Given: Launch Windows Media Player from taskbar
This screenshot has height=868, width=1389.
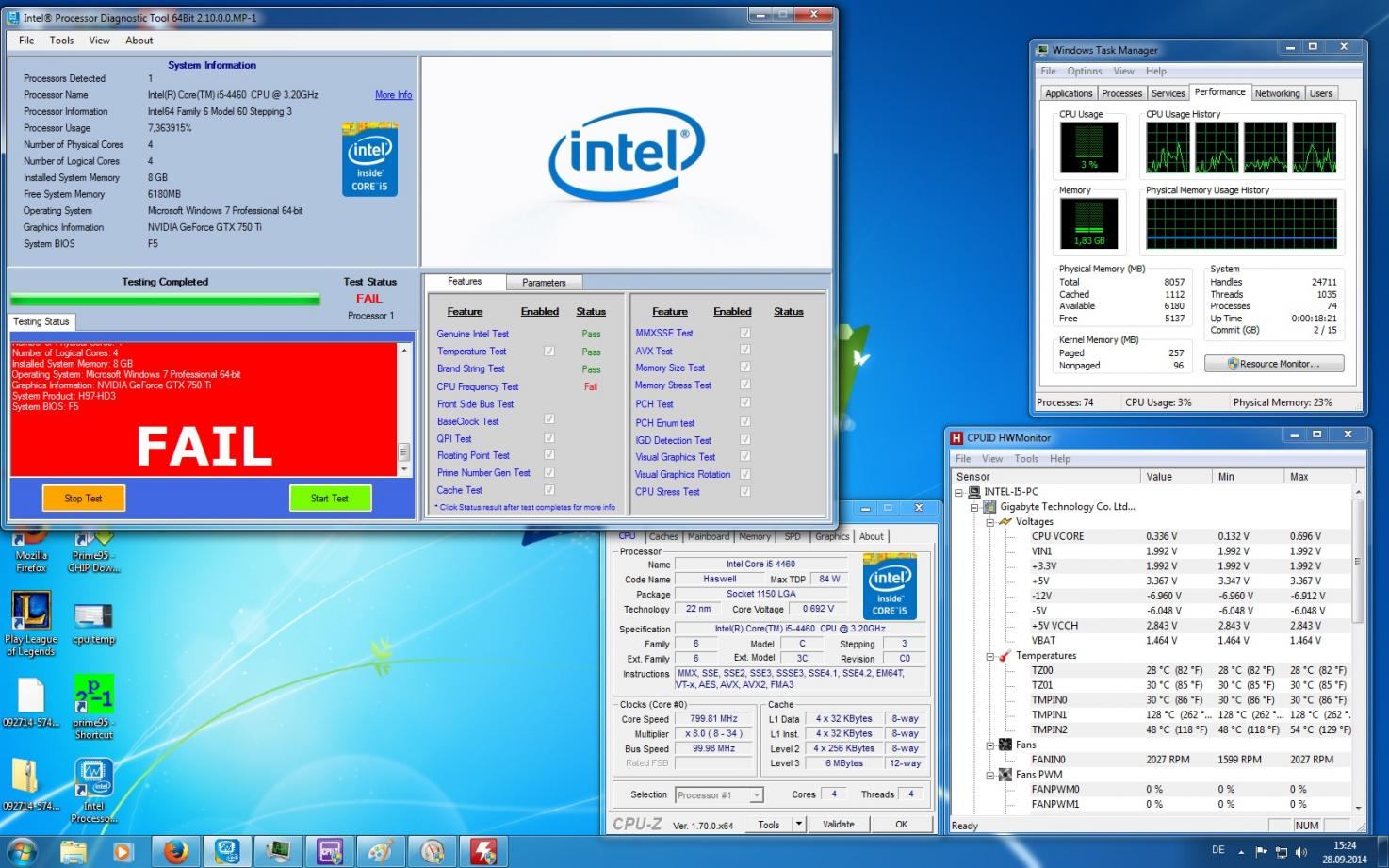Looking at the screenshot, I should coord(123,852).
